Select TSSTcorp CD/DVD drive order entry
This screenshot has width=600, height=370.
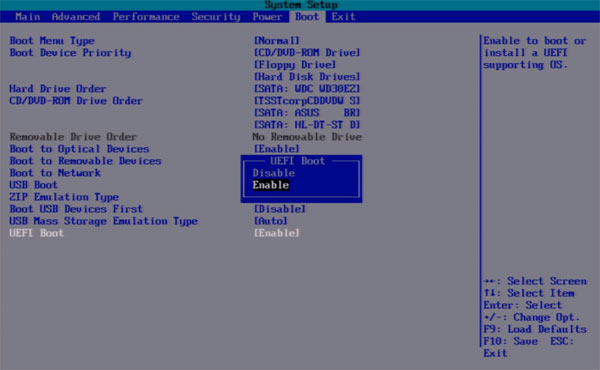tap(307, 101)
